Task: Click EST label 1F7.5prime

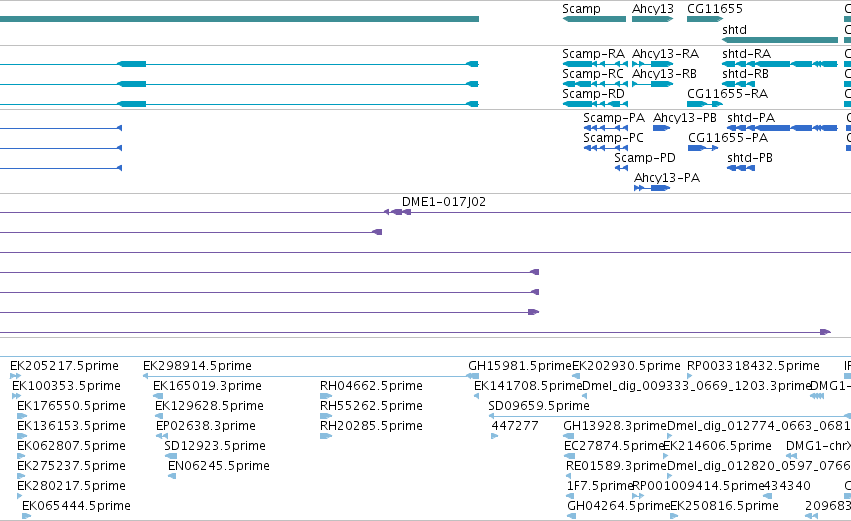Action: click(x=600, y=486)
